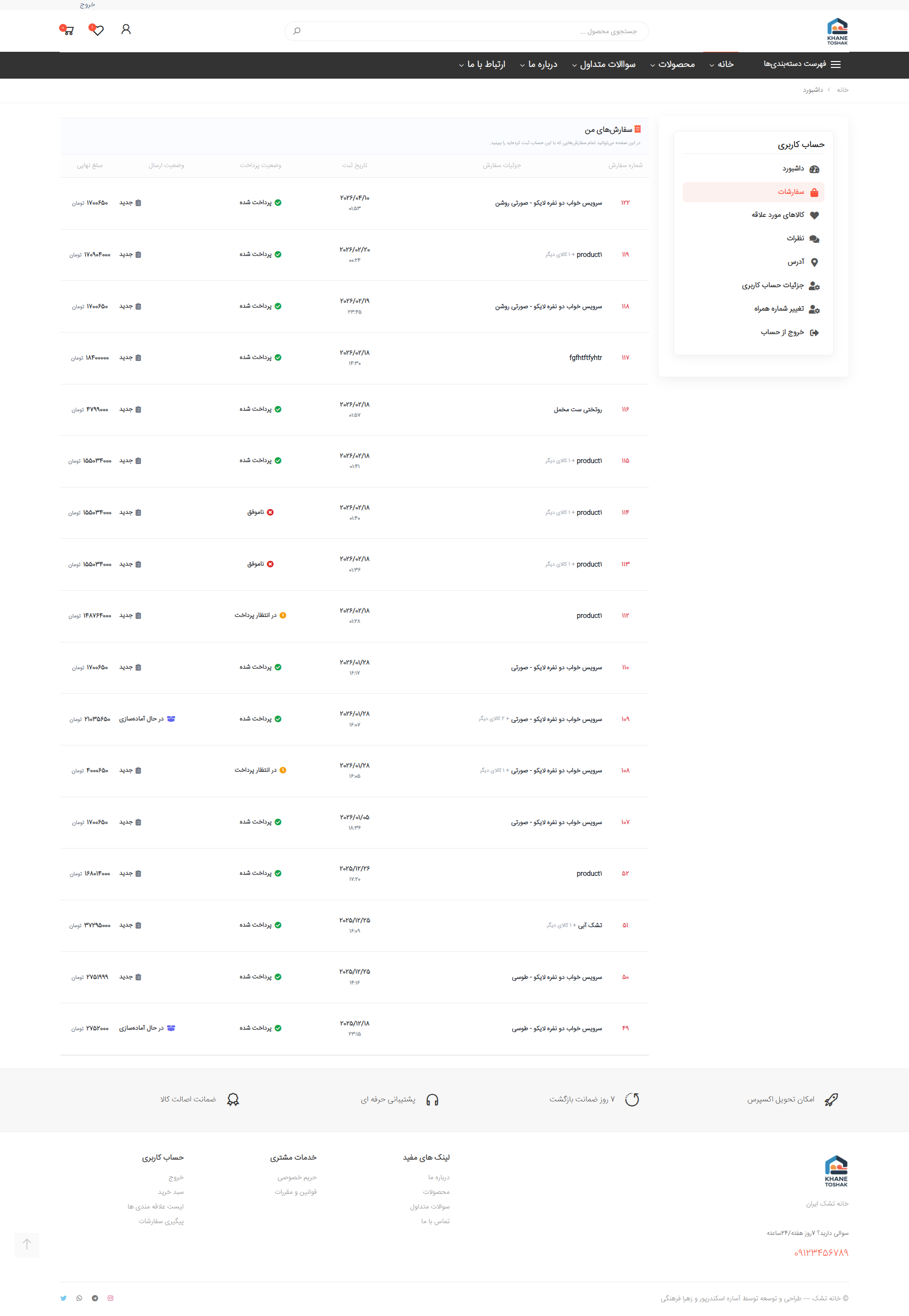The image size is (909, 1316).
Task: Open the Twitter icon in footer
Action: (63, 1298)
